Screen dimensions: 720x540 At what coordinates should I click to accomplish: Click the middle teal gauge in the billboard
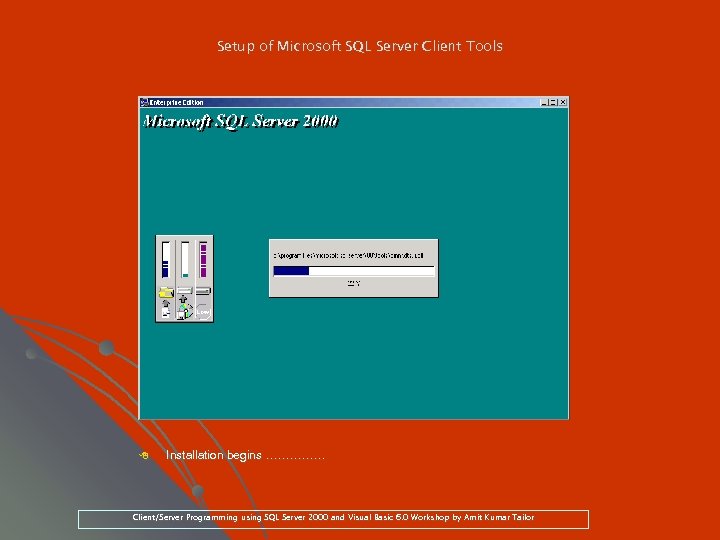185,260
